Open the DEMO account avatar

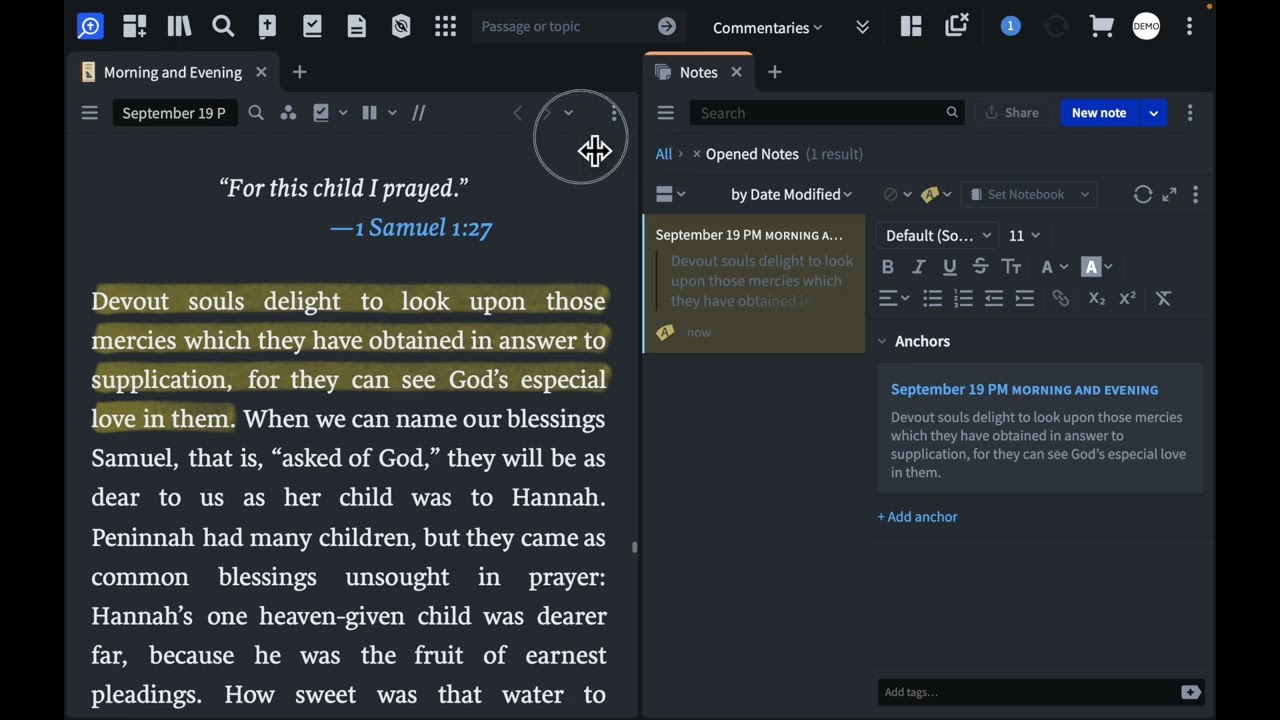pyautogui.click(x=1146, y=27)
